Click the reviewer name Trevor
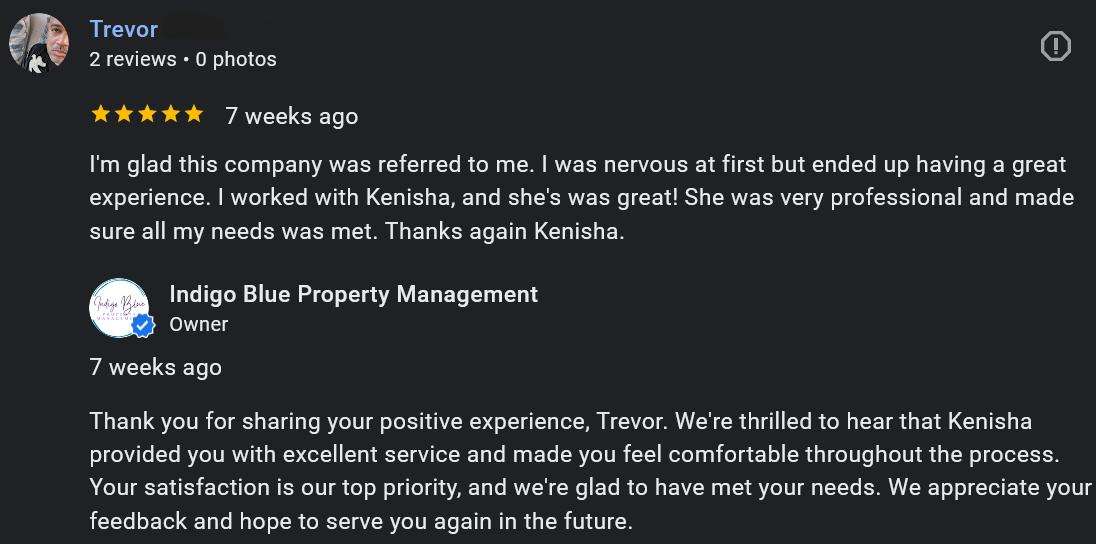This screenshot has width=1096, height=544. (x=124, y=29)
